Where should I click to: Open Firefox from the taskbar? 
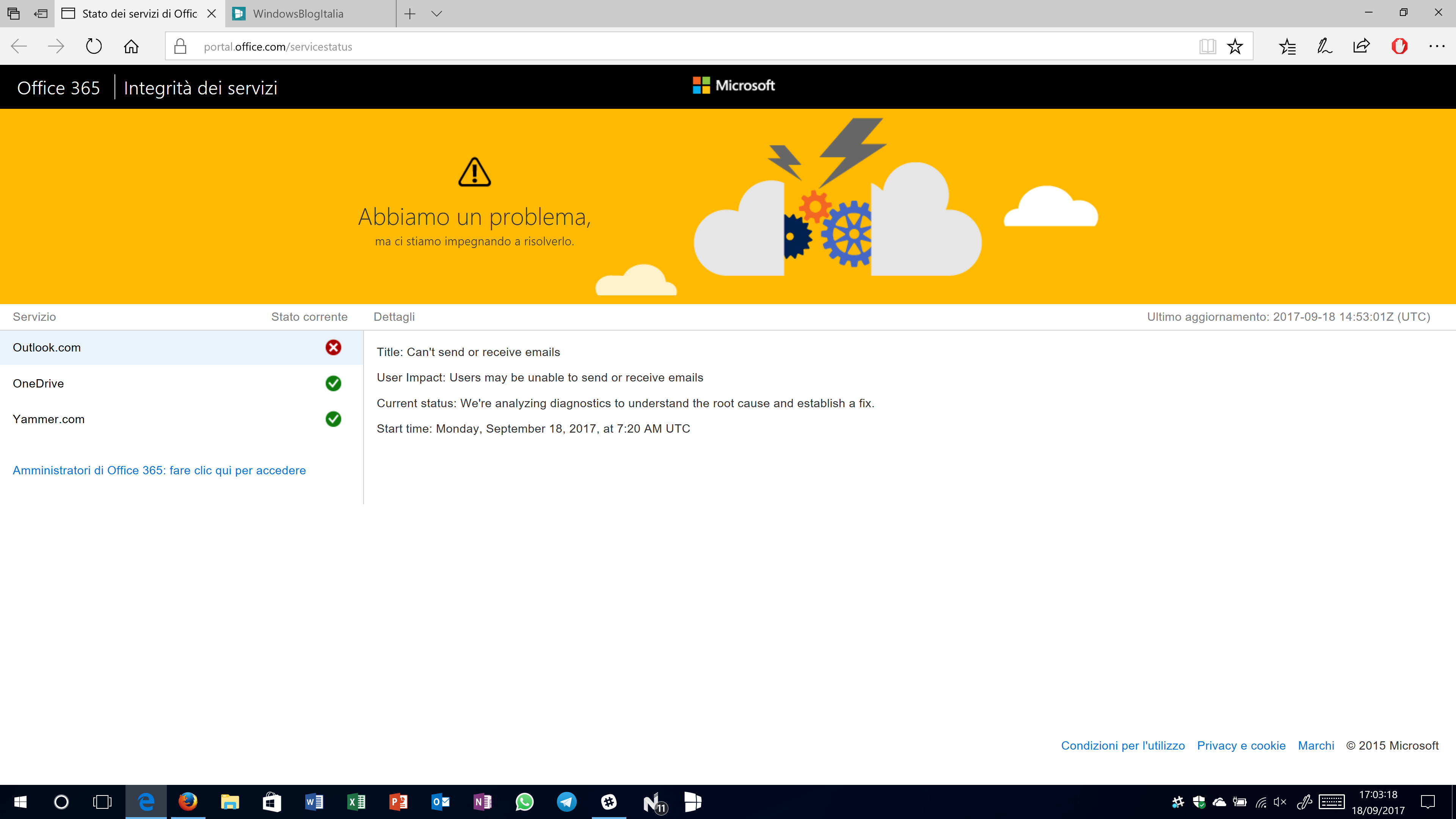click(x=188, y=802)
